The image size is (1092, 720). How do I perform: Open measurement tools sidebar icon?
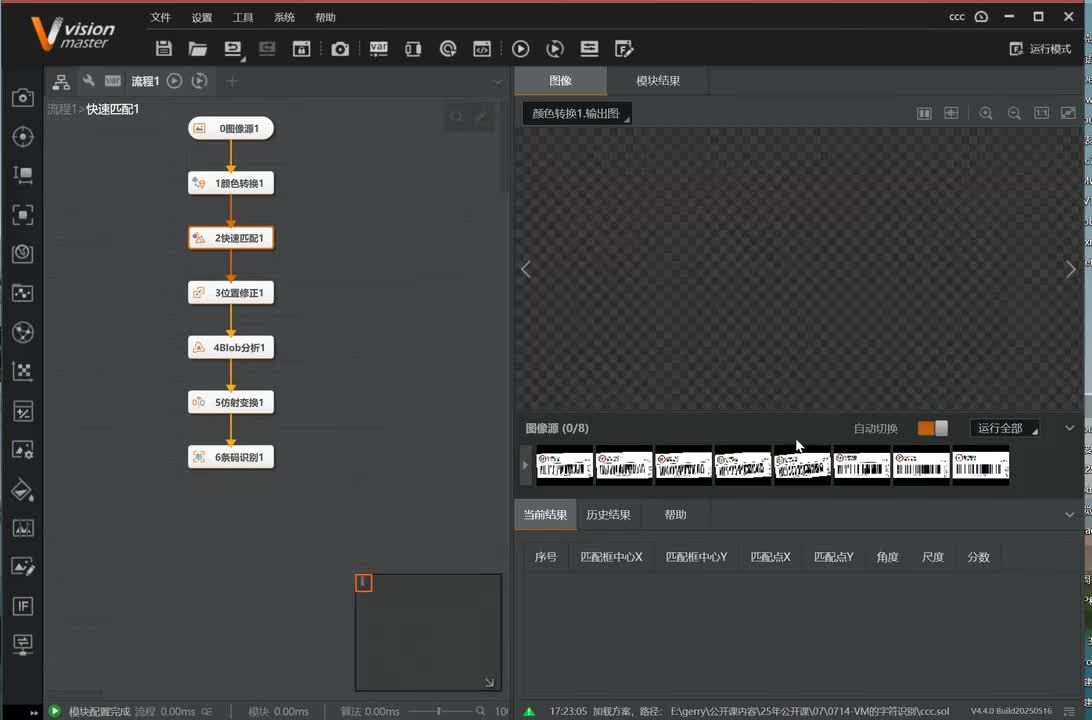[23, 175]
